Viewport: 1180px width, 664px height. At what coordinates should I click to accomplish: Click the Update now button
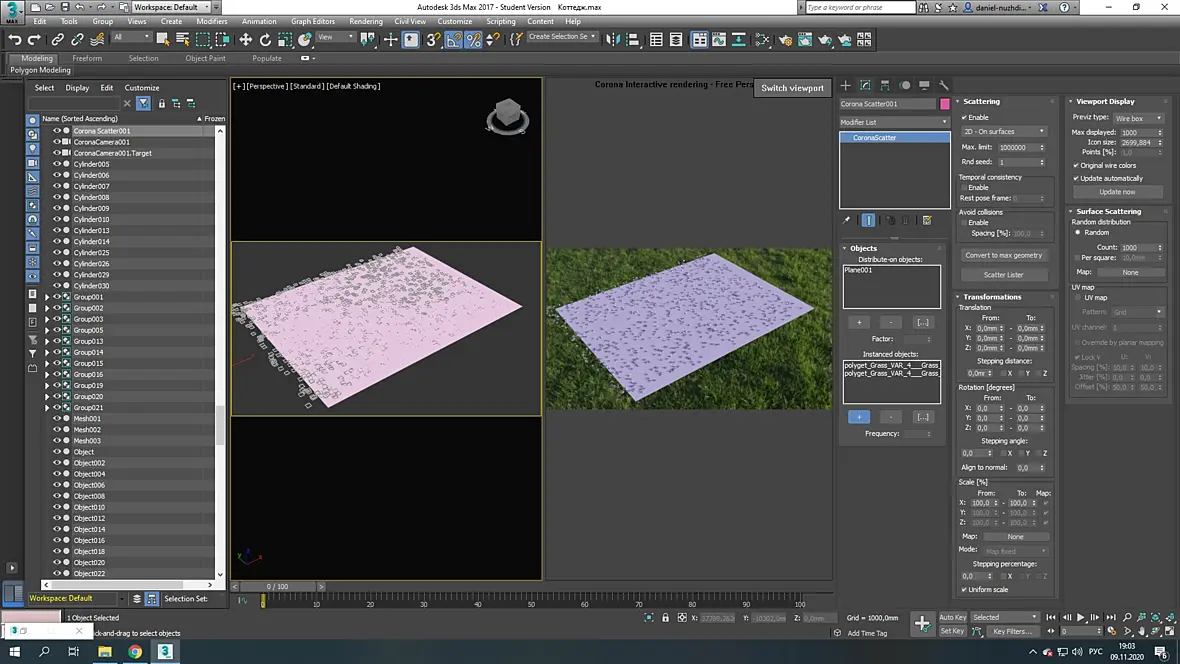pos(1117,192)
